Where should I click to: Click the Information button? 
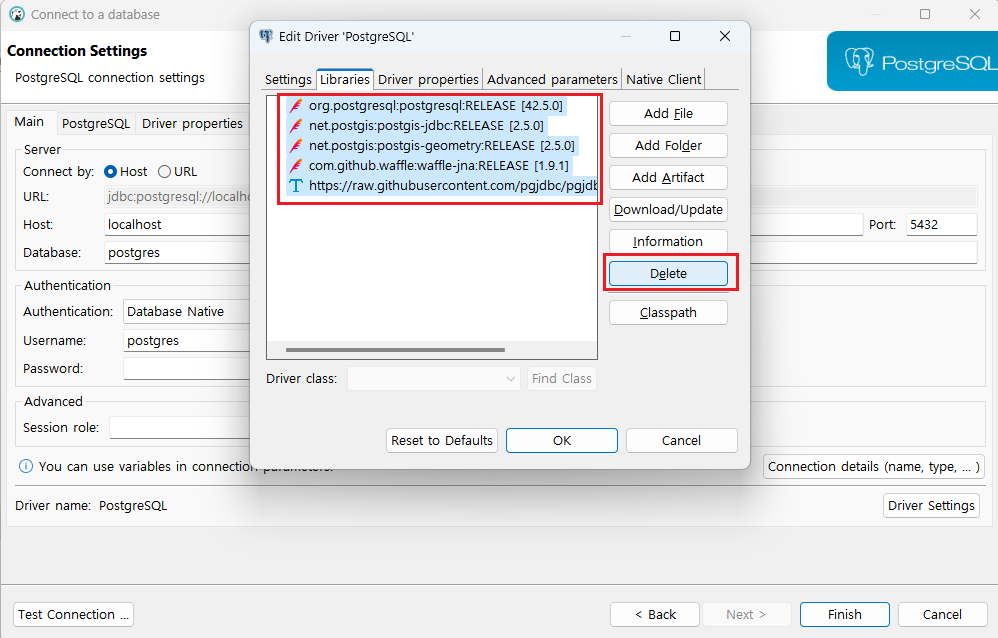[668, 241]
